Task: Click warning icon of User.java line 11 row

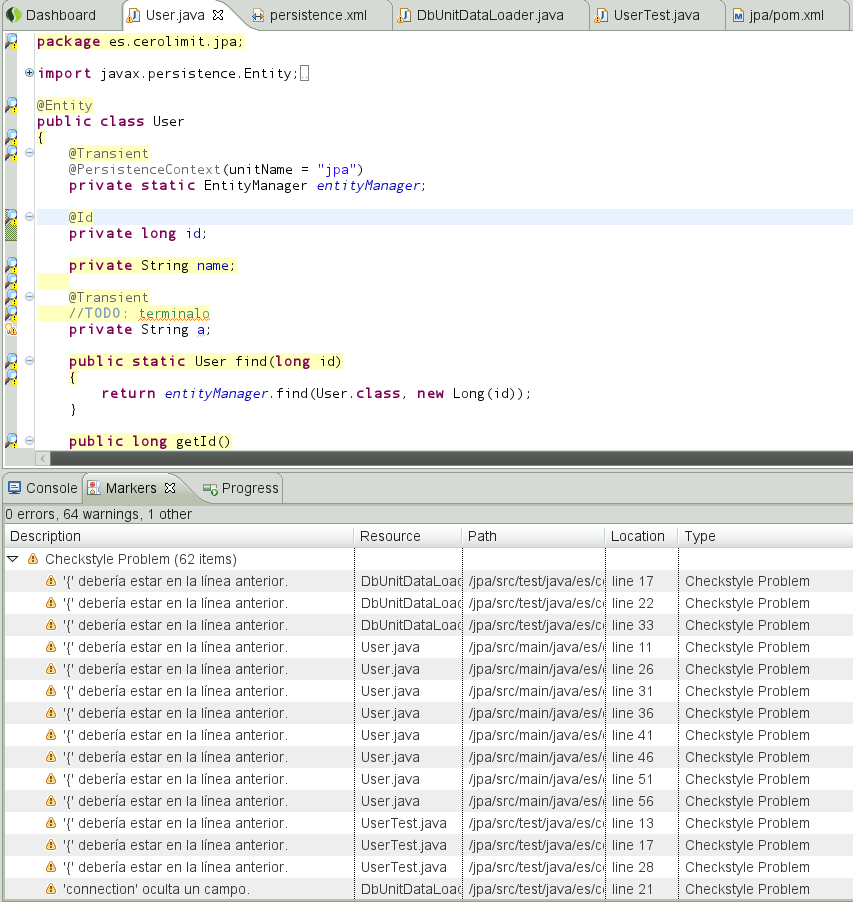Action: (x=51, y=647)
